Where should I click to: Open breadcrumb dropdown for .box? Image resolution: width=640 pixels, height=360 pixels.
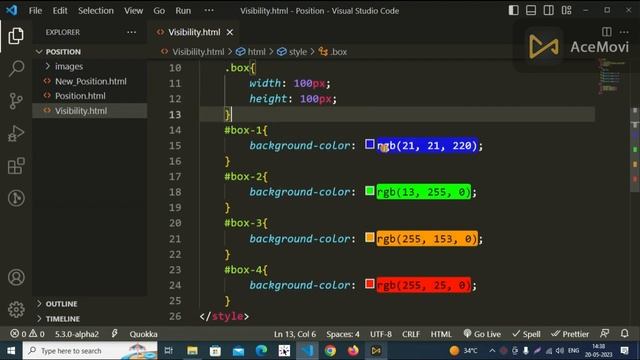tap(333, 52)
